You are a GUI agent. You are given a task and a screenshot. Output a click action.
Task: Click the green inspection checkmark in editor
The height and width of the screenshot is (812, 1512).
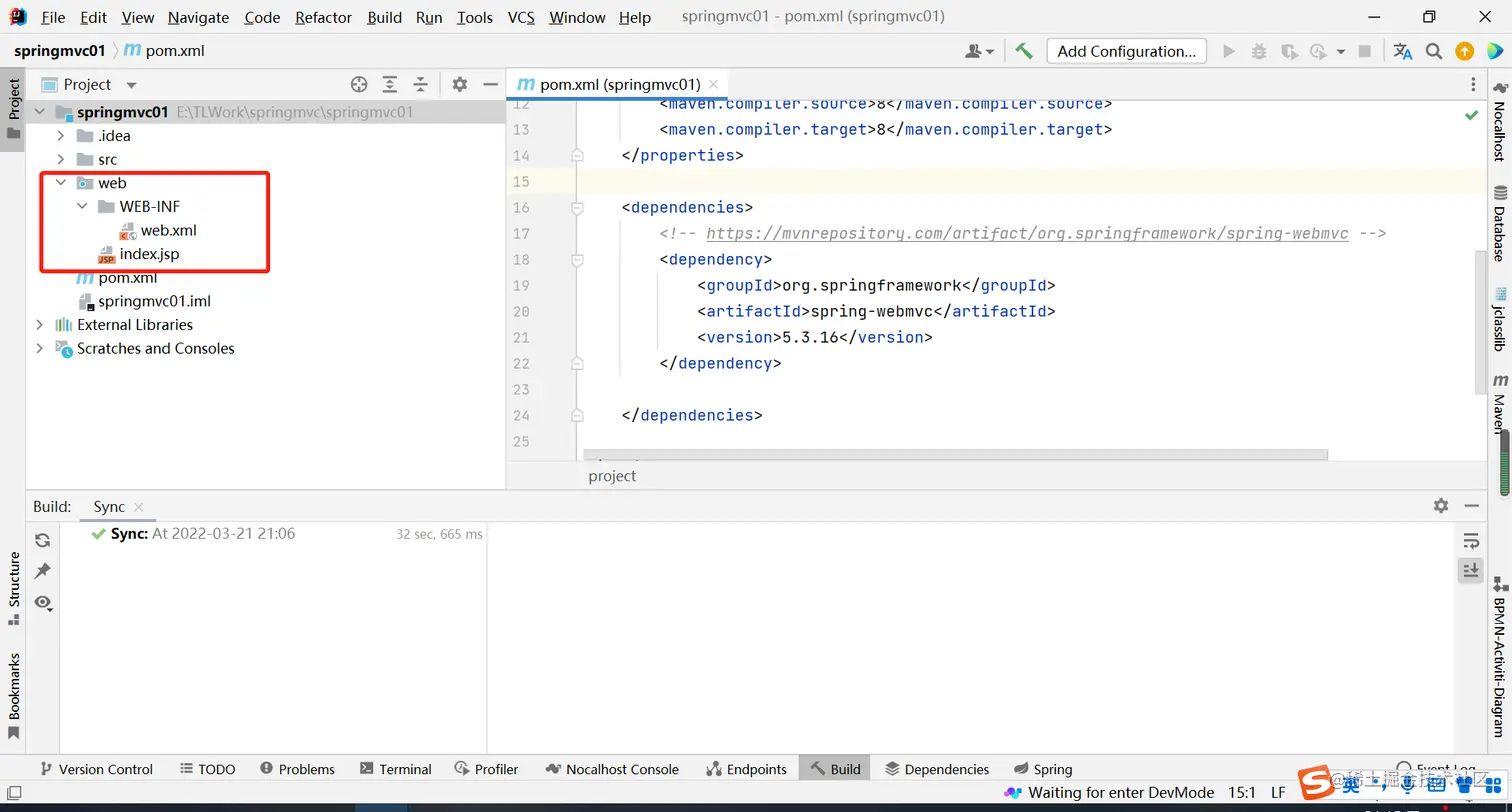tap(1471, 115)
